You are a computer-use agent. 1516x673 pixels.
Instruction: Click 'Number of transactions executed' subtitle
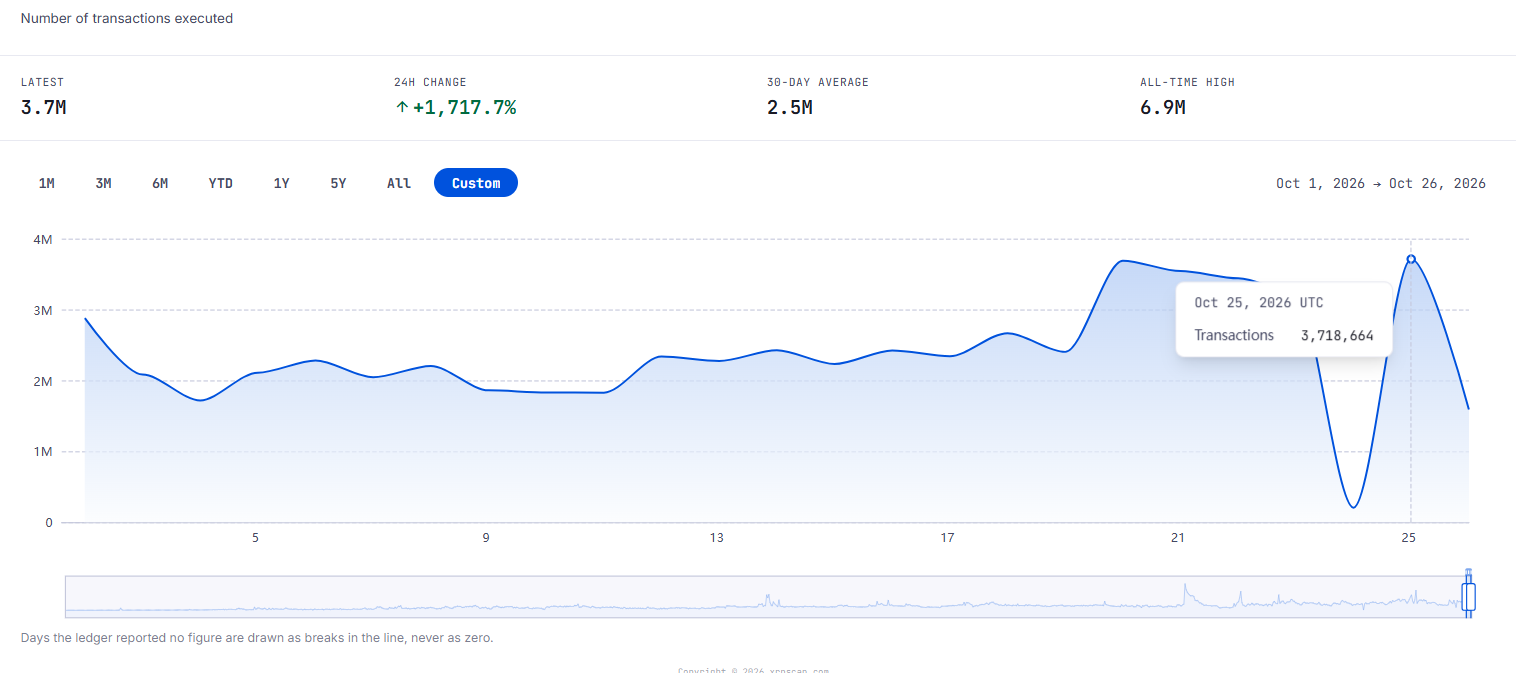(127, 18)
